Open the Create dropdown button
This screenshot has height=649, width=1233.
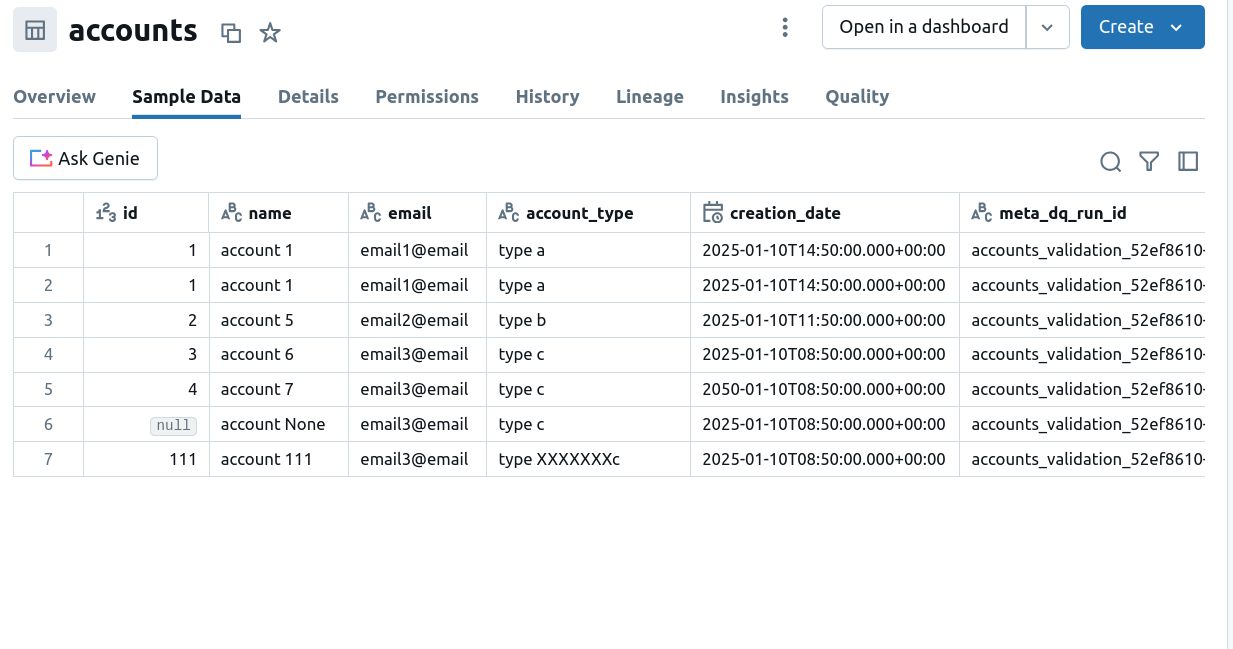tap(1143, 28)
